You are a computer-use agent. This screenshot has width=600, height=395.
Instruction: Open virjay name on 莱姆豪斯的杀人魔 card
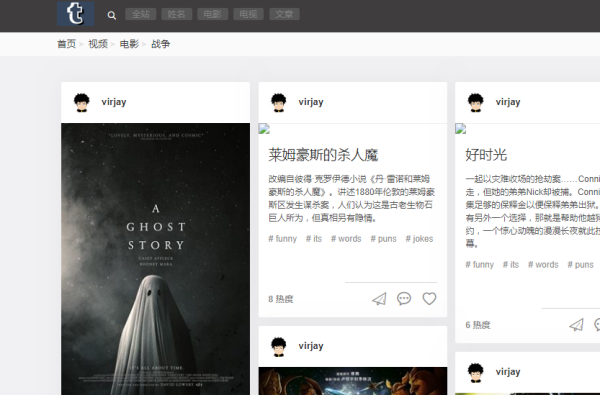pos(311,102)
